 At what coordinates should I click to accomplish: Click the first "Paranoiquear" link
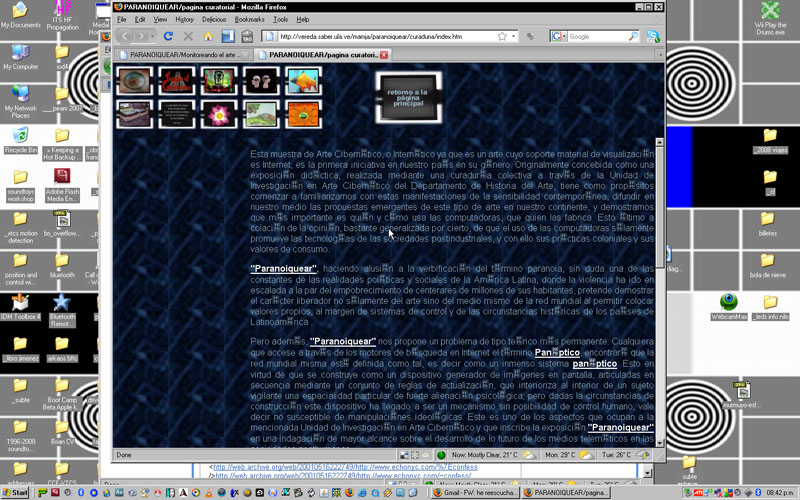coord(284,269)
